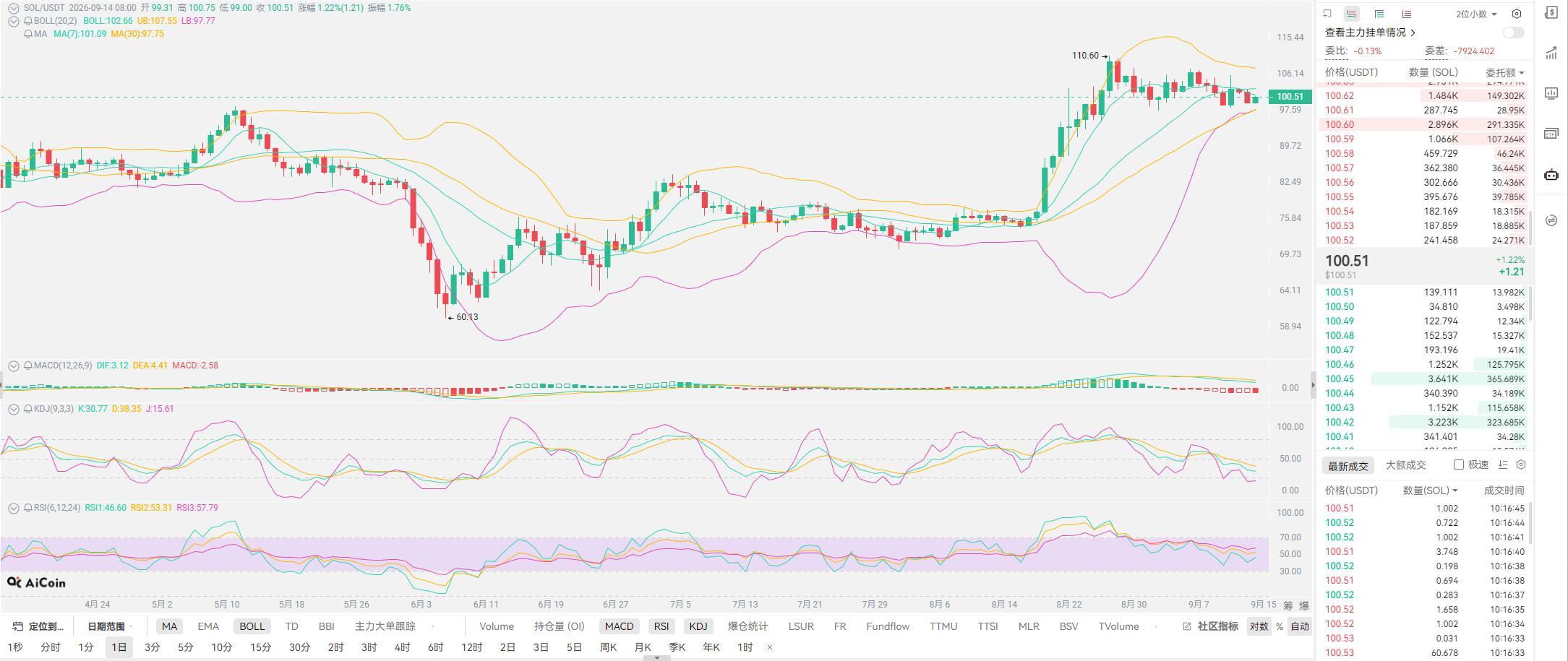
Task: Open the order book settings gear
Action: (1517, 14)
